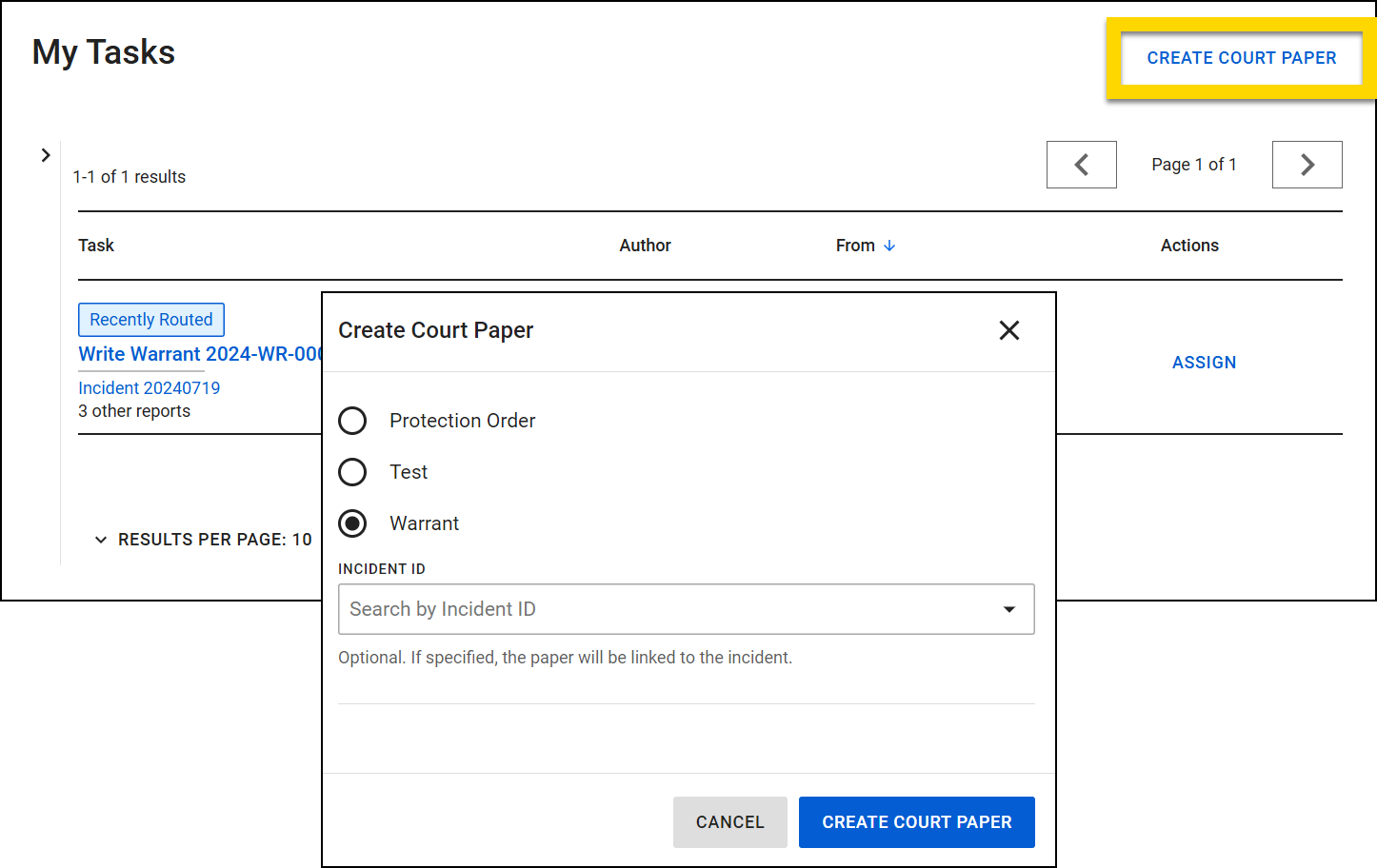
Task: Select the Protection Order radio button
Action: point(352,420)
